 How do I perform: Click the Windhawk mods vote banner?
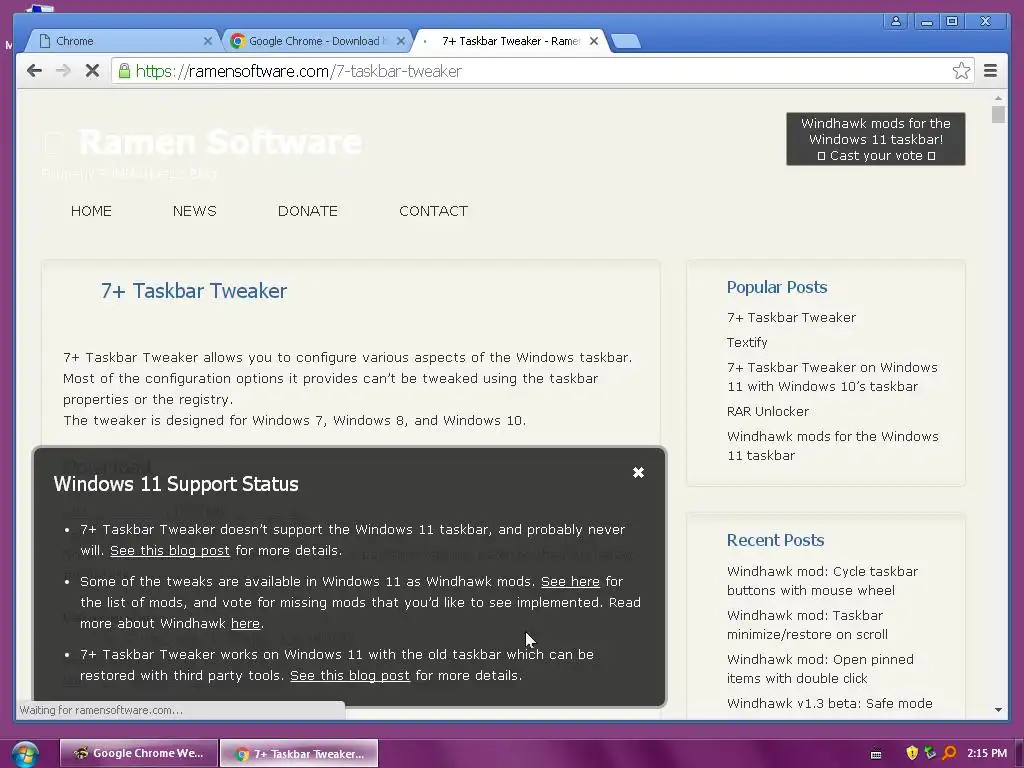point(876,139)
